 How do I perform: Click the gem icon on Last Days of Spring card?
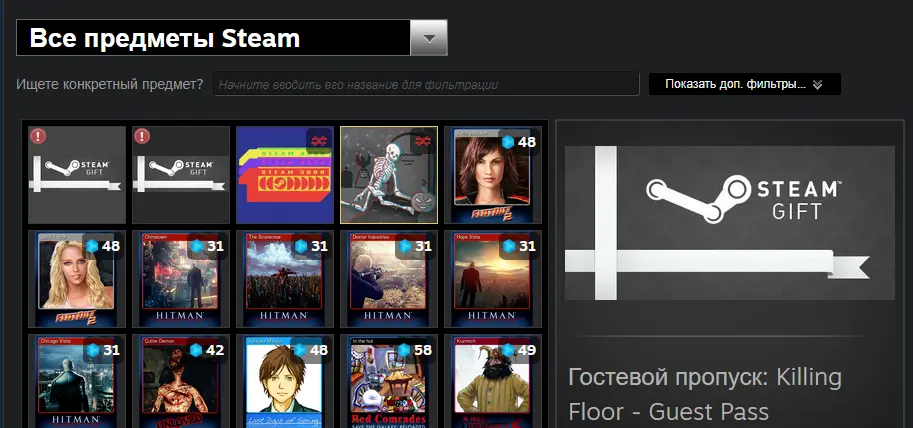pyautogui.click(x=300, y=350)
